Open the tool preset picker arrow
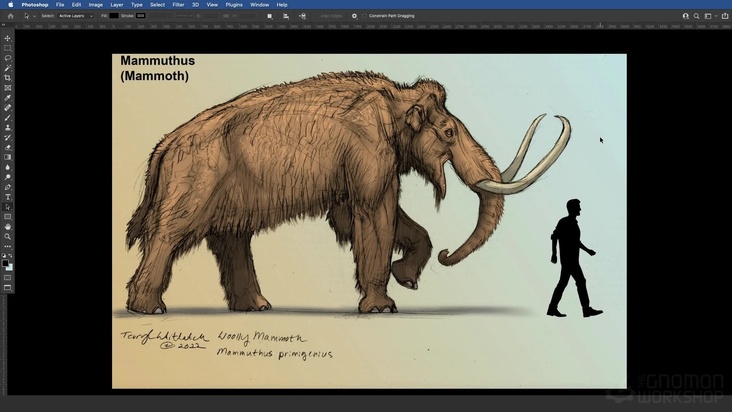 (34, 16)
